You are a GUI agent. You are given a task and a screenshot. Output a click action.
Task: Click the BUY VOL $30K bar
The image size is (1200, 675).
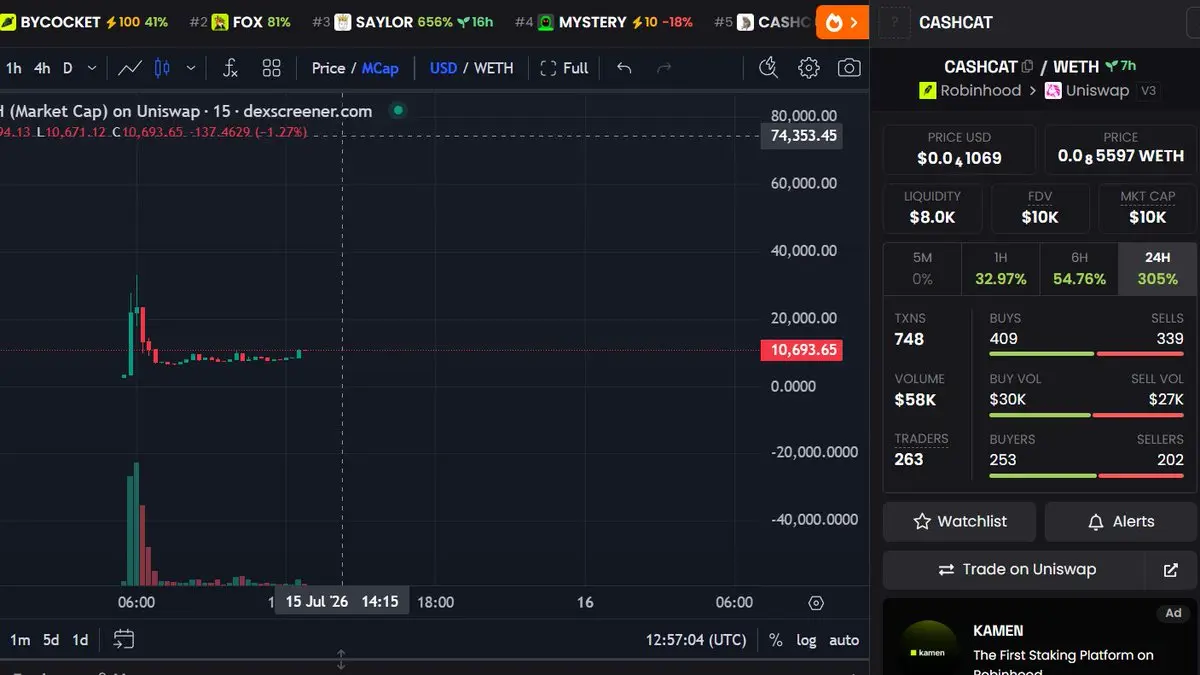coord(1039,415)
